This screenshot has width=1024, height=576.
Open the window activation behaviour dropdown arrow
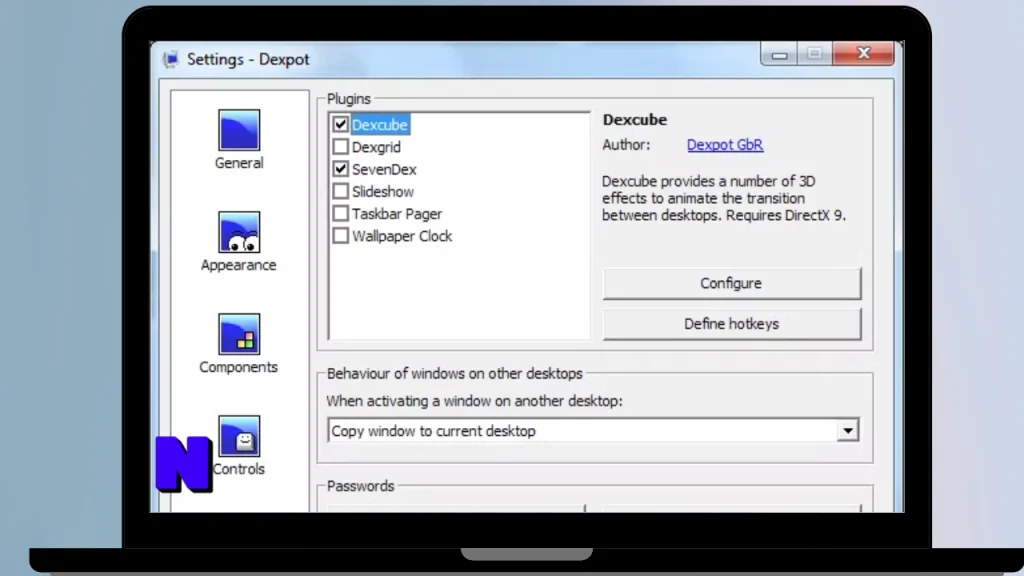[x=847, y=430]
